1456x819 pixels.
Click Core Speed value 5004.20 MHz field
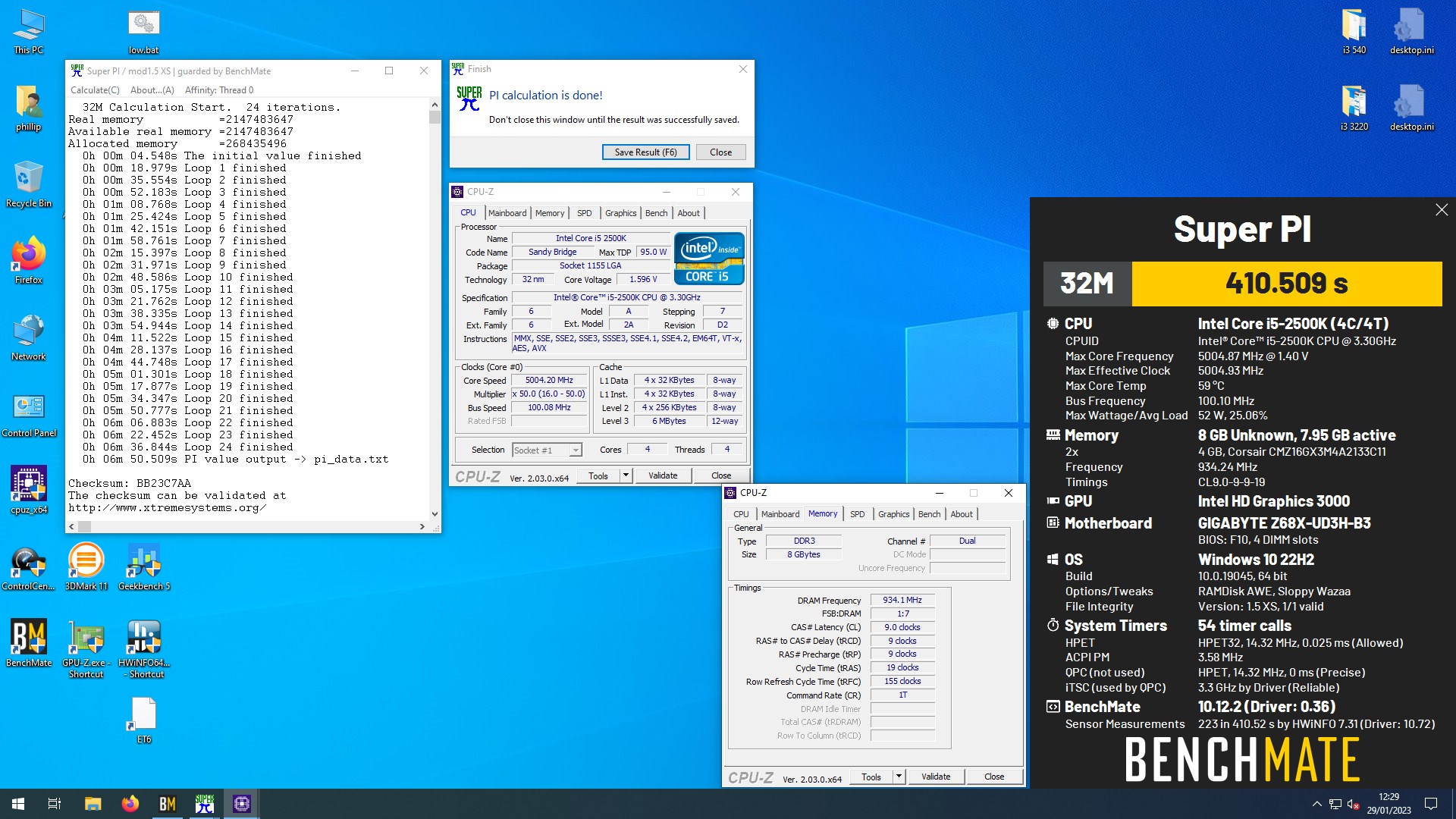click(549, 381)
